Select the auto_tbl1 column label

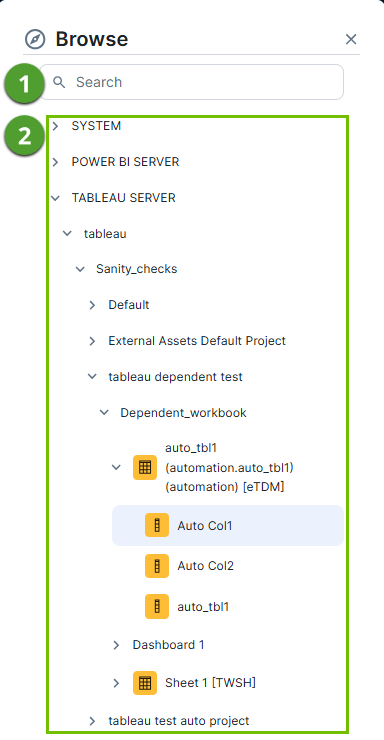tap(203, 607)
